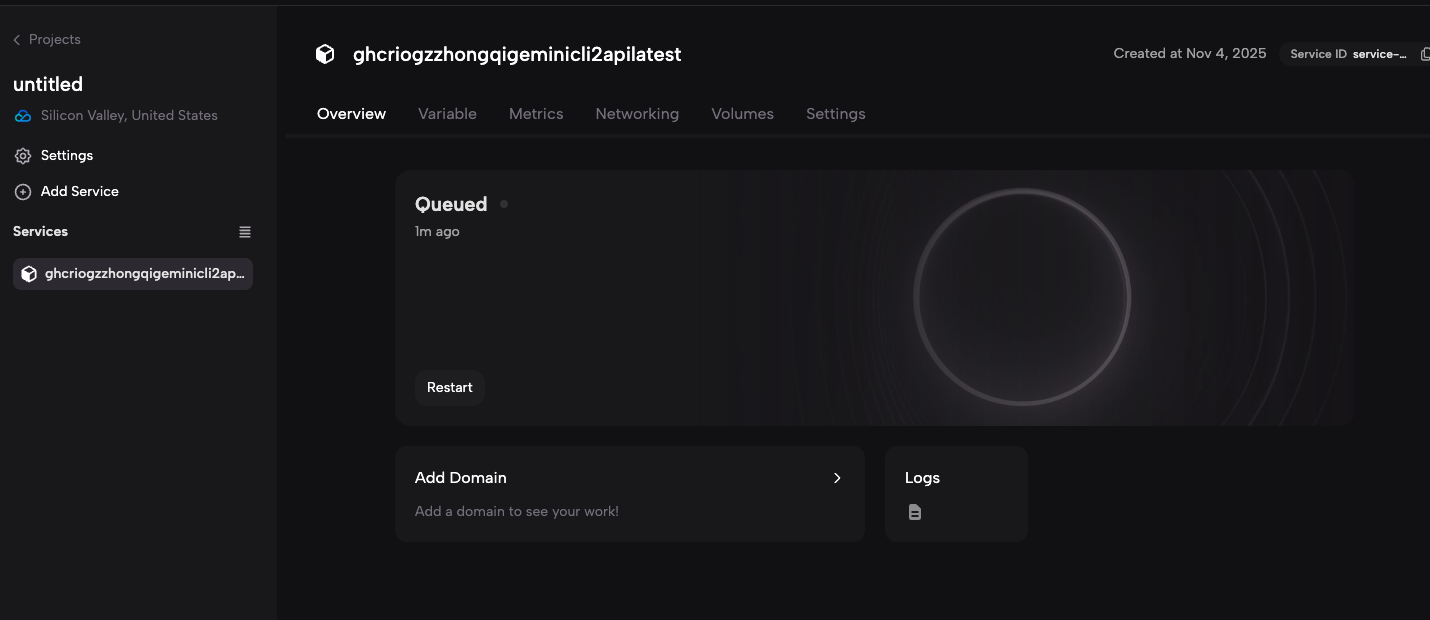
Task: Click the service box icon in the header
Action: tap(325, 53)
